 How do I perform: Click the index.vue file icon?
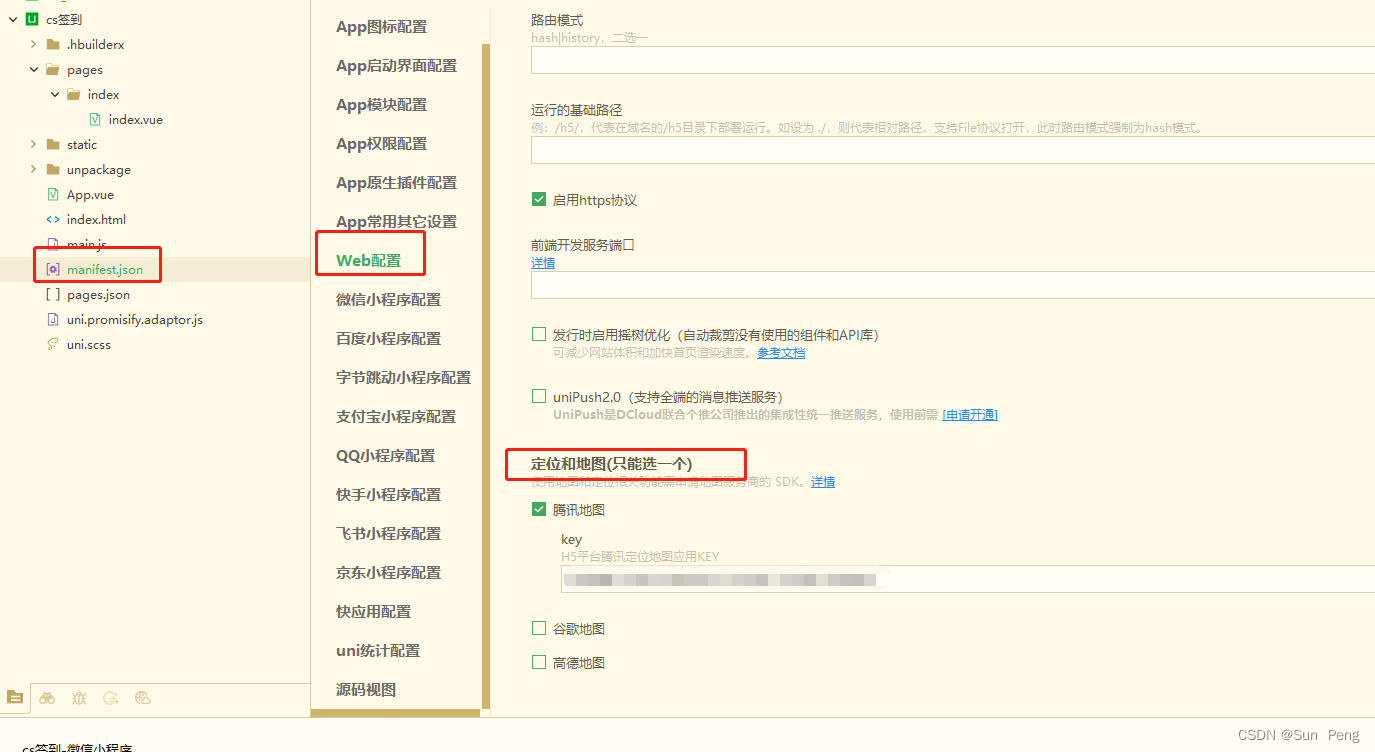click(x=95, y=119)
